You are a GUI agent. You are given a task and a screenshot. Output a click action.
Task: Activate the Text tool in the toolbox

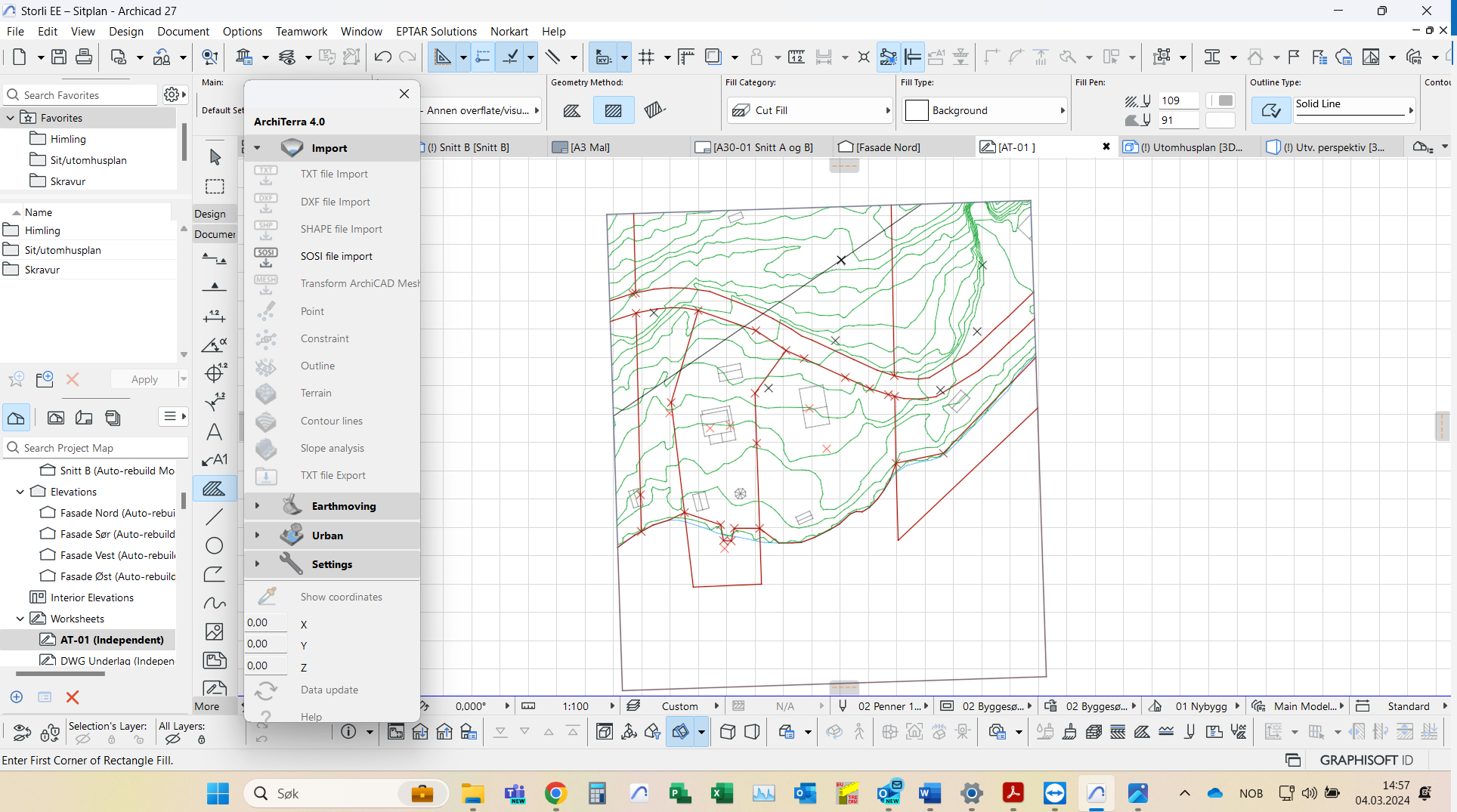[x=215, y=432]
